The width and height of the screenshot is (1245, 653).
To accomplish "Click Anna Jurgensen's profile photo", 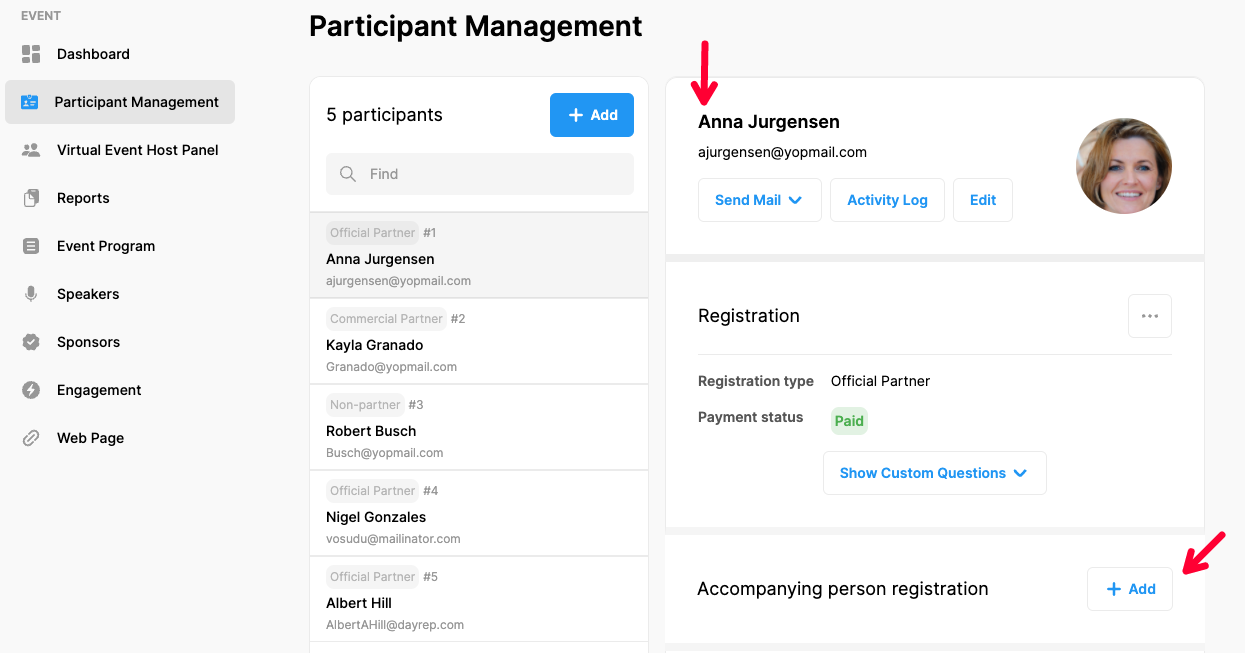I will (x=1124, y=166).
